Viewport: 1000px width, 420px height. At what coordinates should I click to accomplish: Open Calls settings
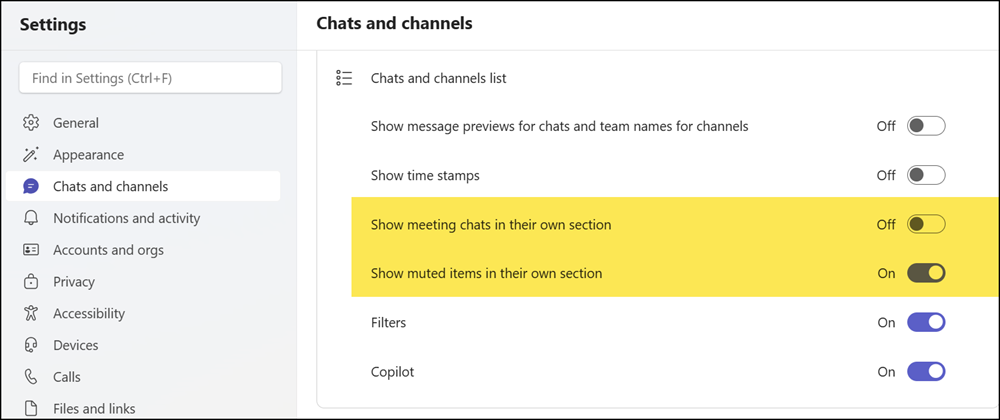tap(143, 377)
